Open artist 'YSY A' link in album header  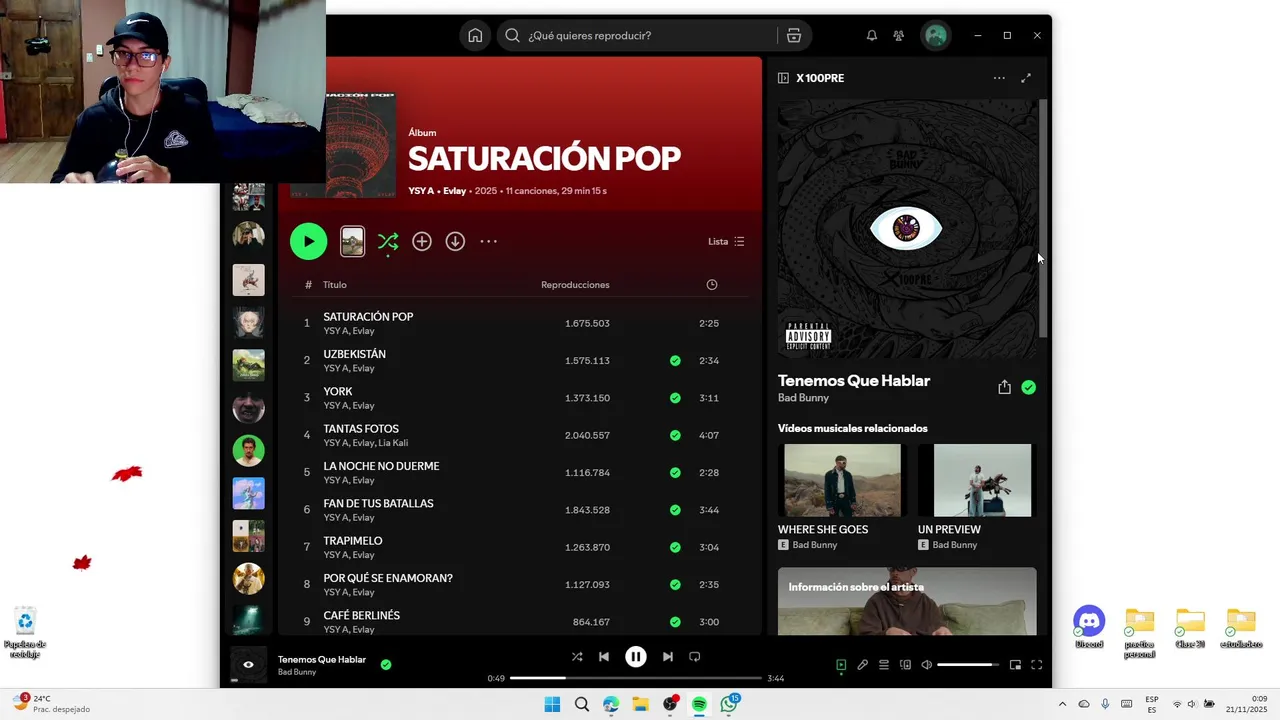pos(421,191)
